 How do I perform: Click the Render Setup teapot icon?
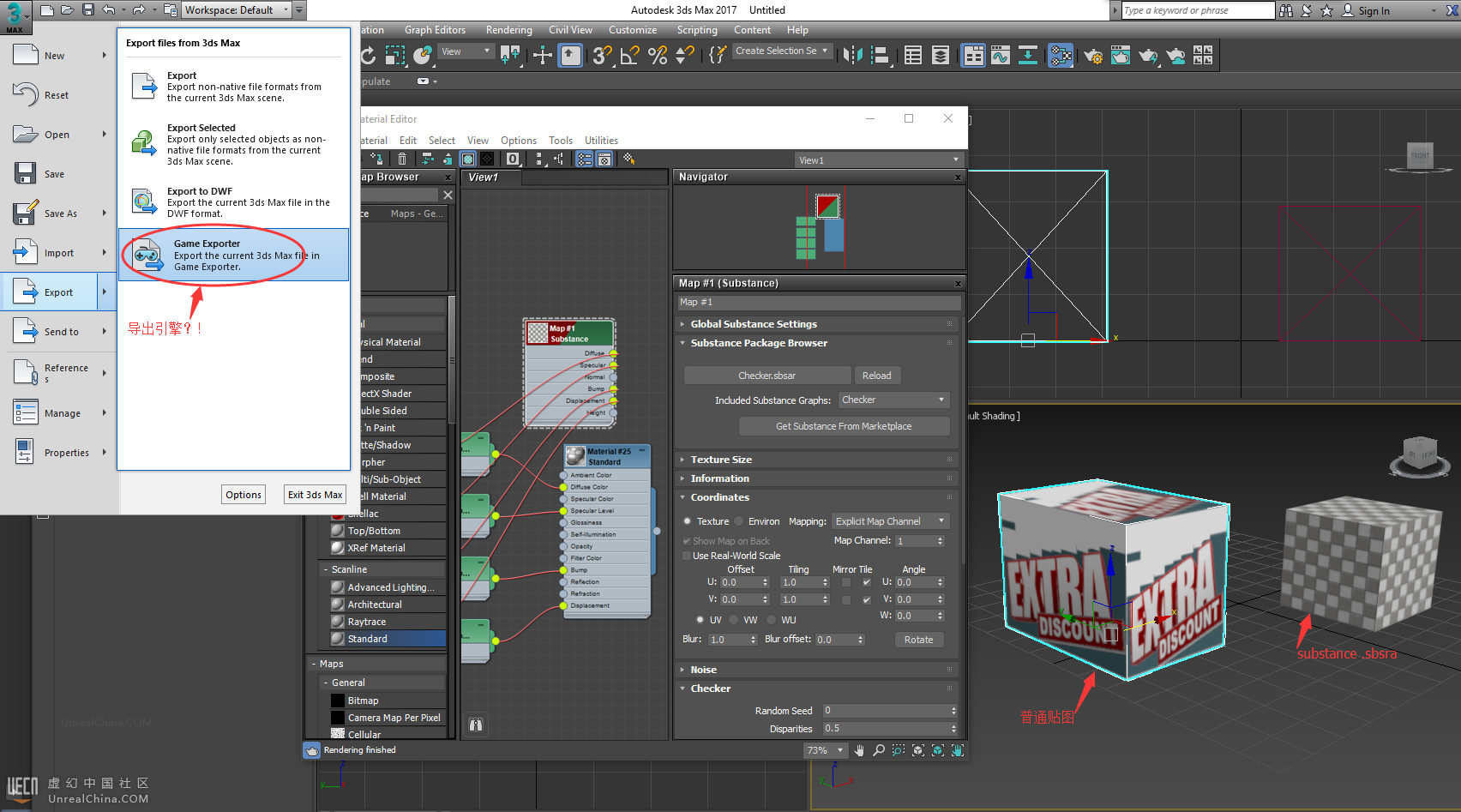1093,56
